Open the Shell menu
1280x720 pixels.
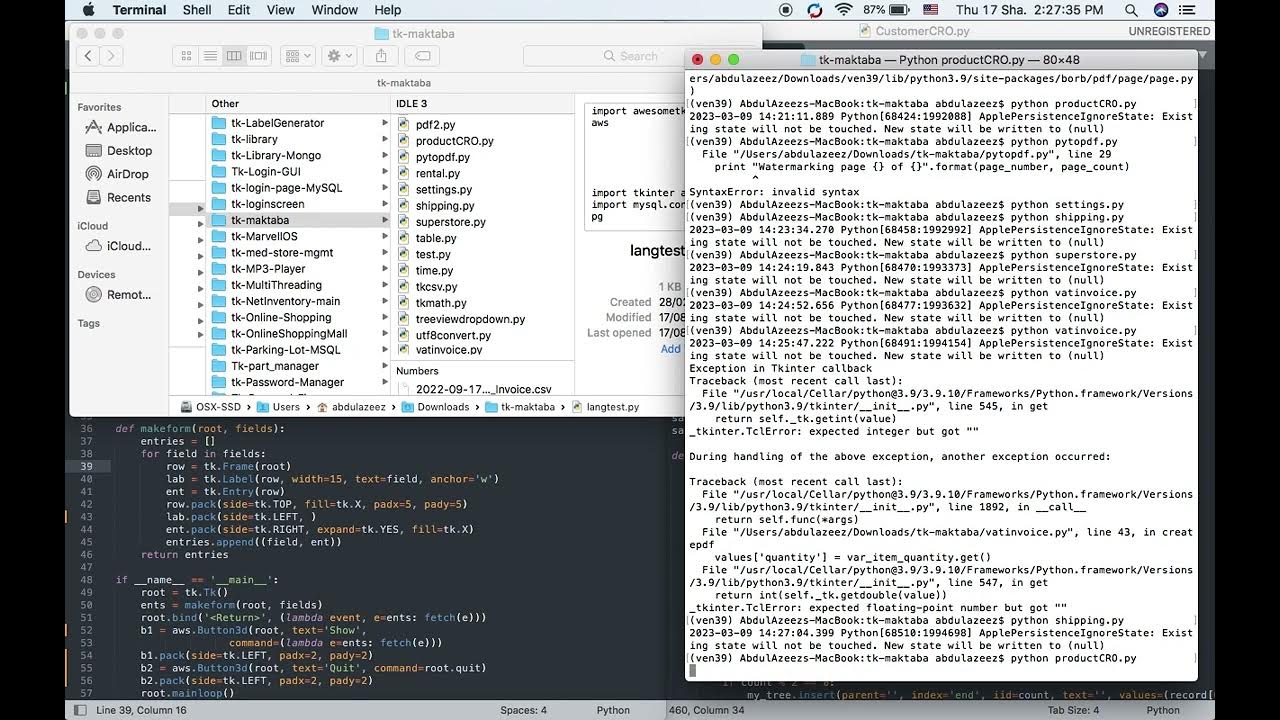pos(197,10)
